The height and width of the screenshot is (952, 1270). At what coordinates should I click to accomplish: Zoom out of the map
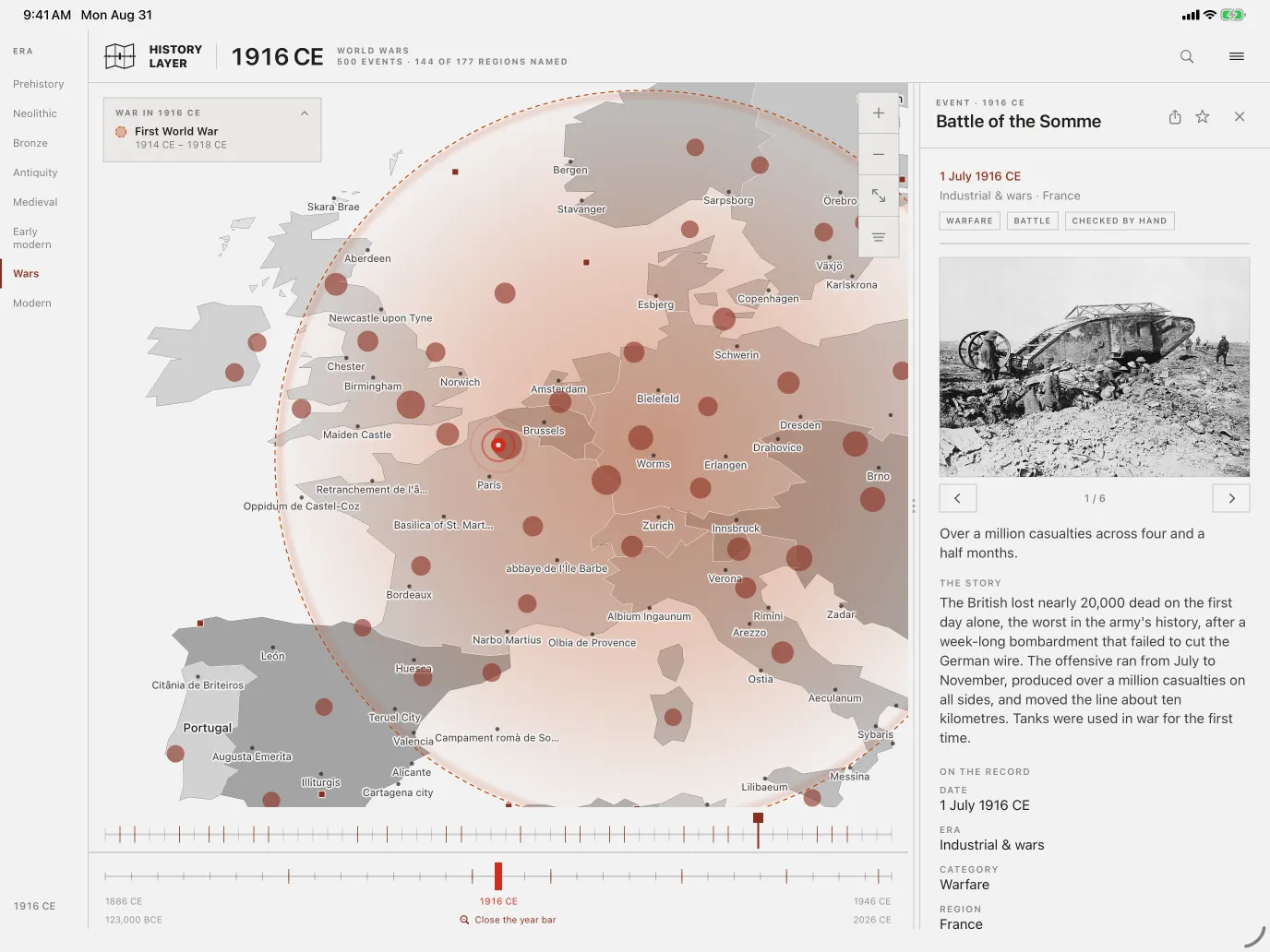click(879, 154)
